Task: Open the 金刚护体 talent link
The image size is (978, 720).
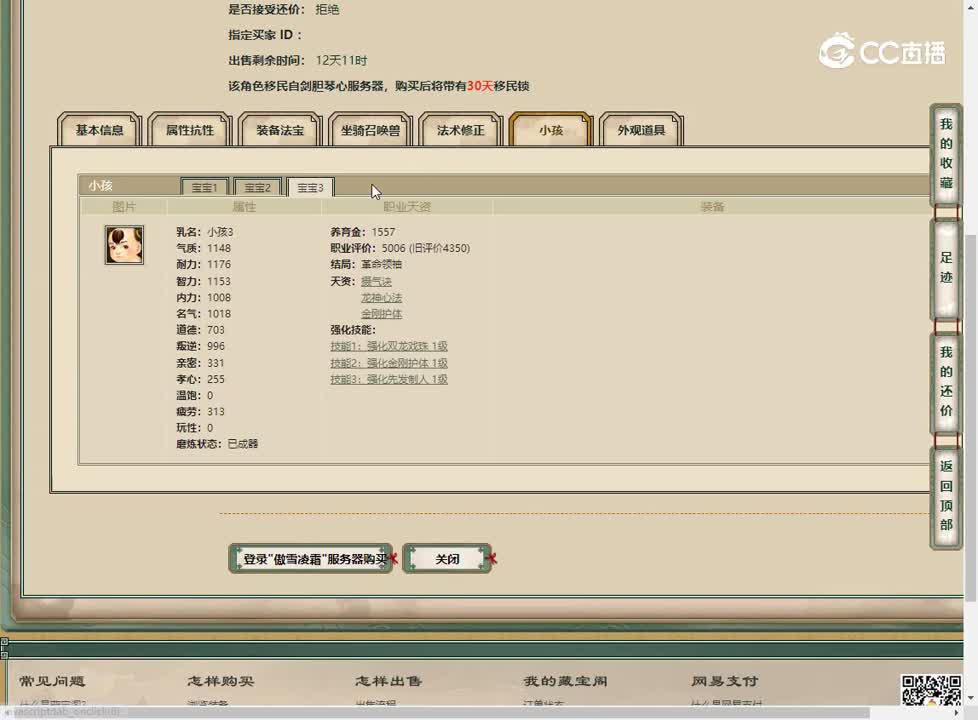Action: (381, 314)
